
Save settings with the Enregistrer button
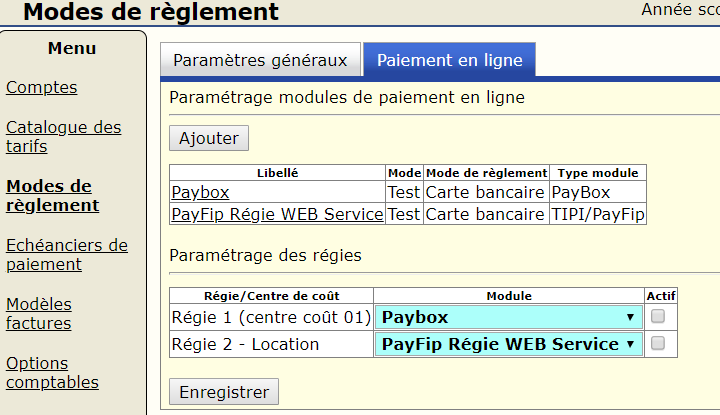pyautogui.click(x=224, y=391)
